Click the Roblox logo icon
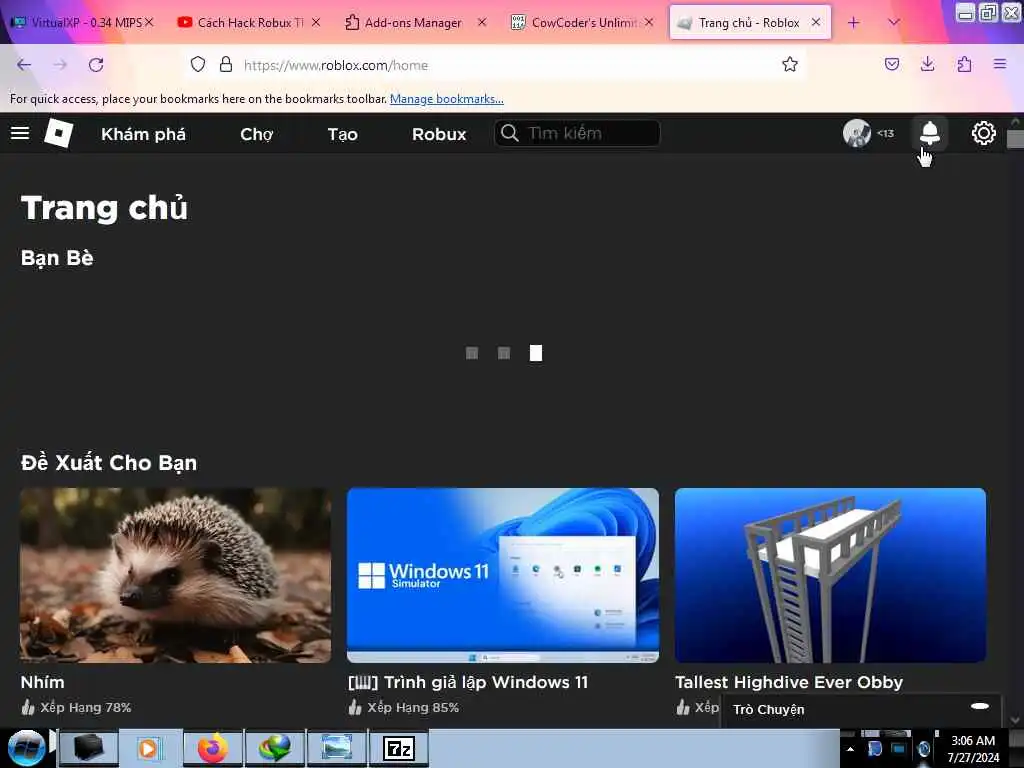The height and width of the screenshot is (768, 1024). point(59,133)
